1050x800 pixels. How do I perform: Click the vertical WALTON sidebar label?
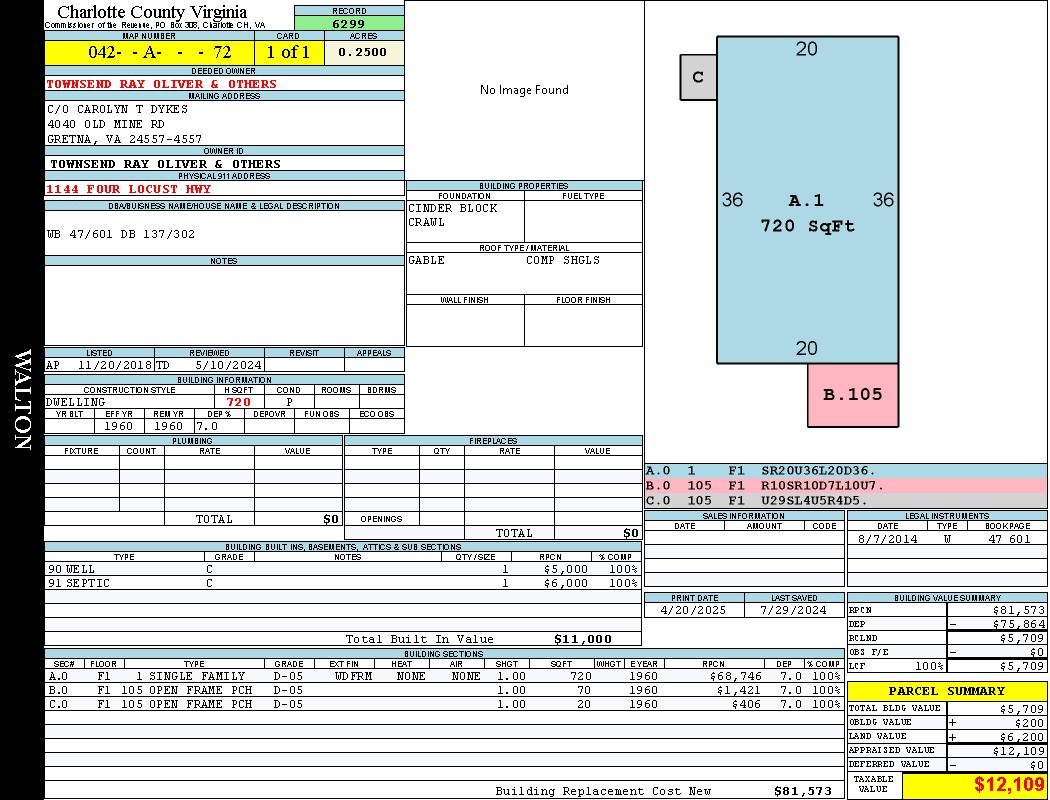pos(22,400)
